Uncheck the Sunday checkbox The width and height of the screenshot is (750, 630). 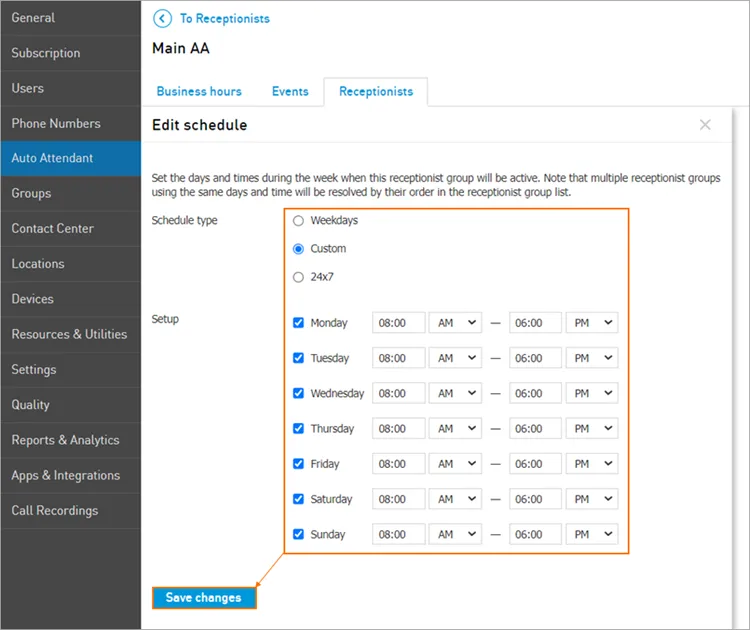click(298, 534)
